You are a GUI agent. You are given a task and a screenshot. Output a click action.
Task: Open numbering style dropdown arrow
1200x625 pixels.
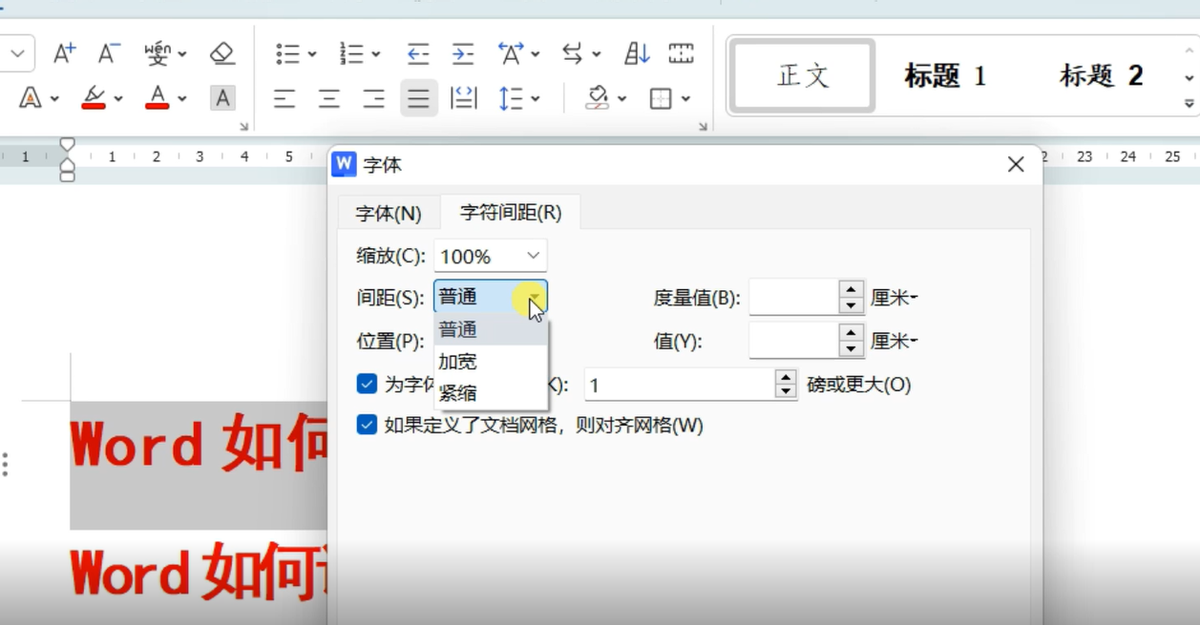[376, 55]
